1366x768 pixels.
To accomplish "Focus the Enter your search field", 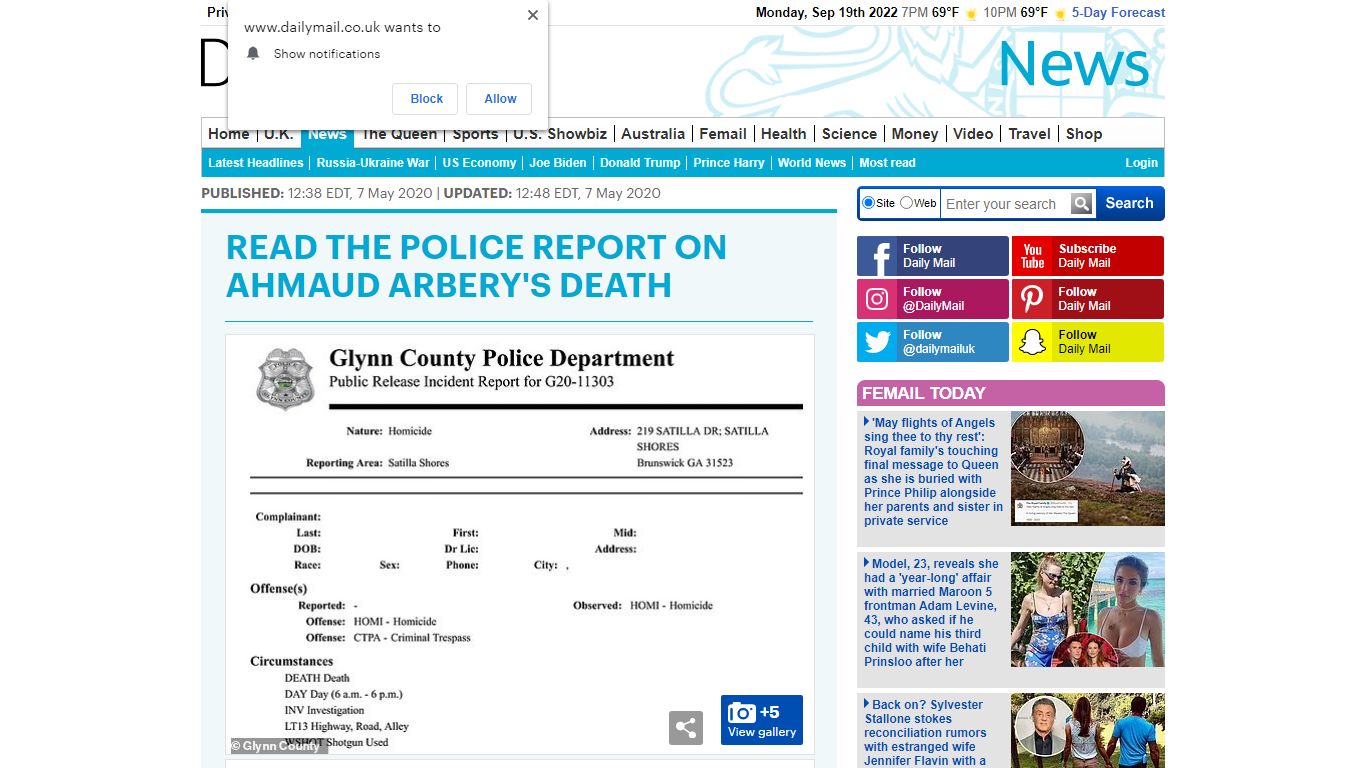I will point(1005,204).
